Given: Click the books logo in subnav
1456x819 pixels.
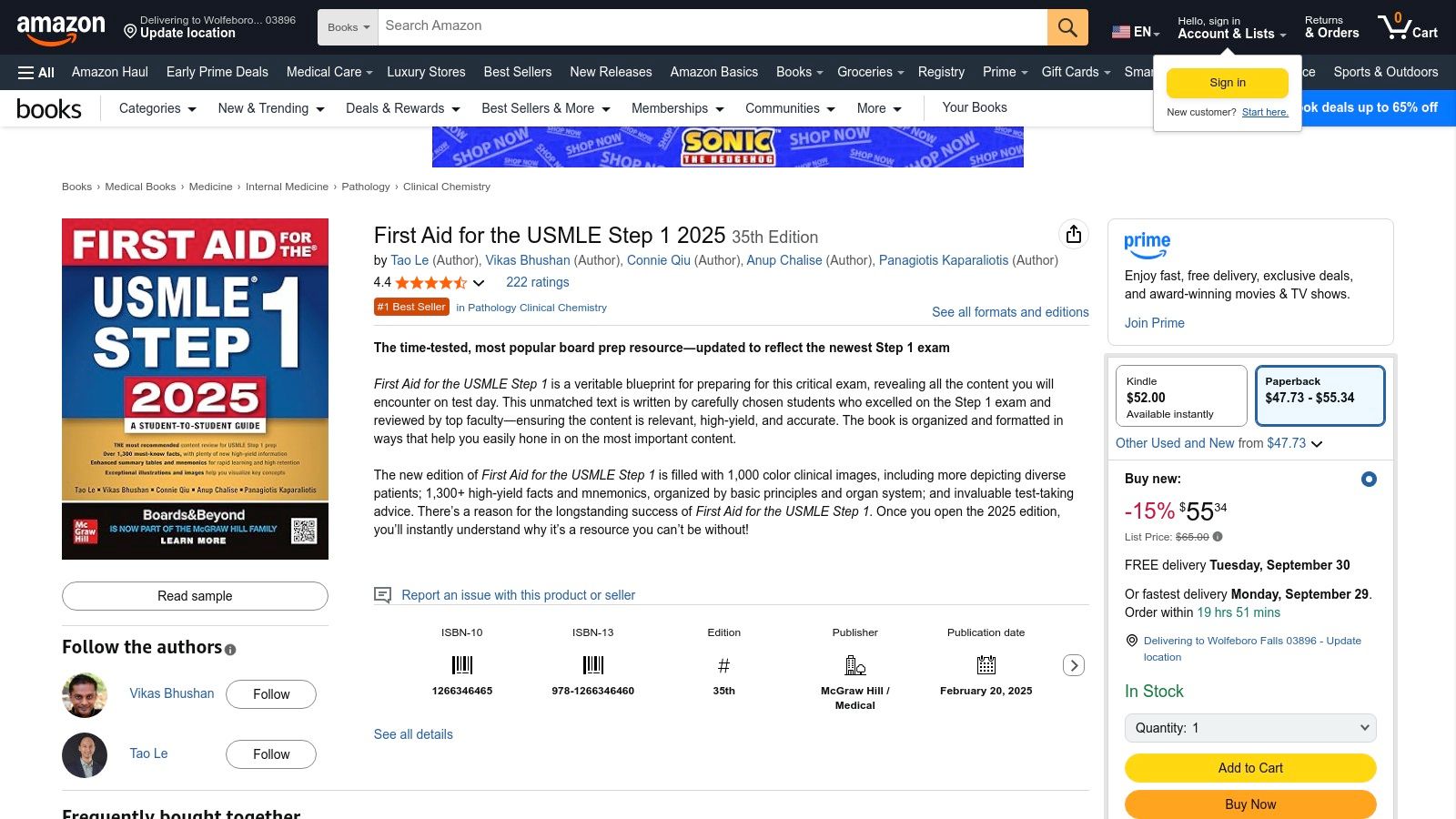Looking at the screenshot, I should tap(49, 109).
